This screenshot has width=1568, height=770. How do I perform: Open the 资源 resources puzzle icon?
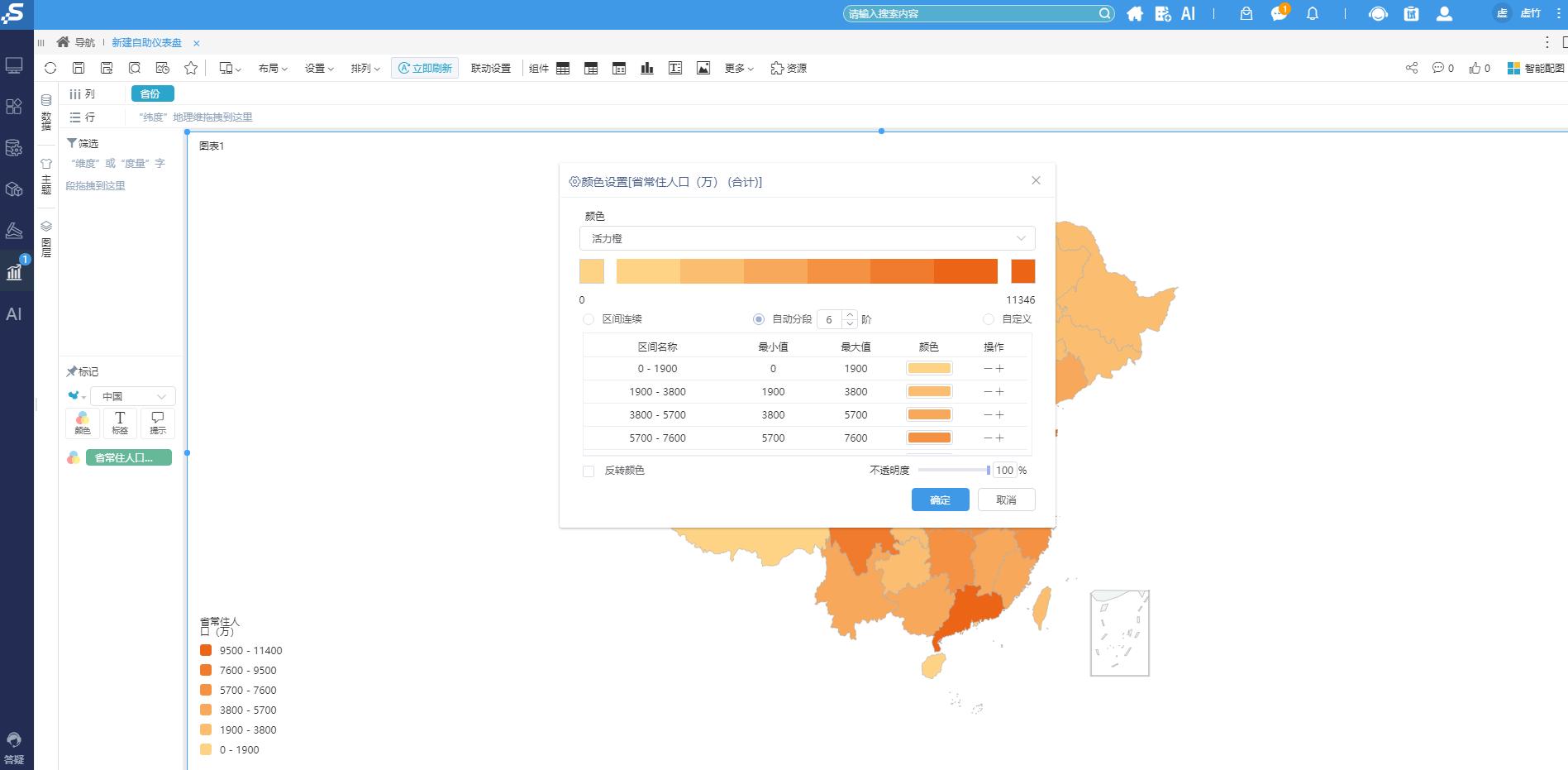(x=788, y=69)
